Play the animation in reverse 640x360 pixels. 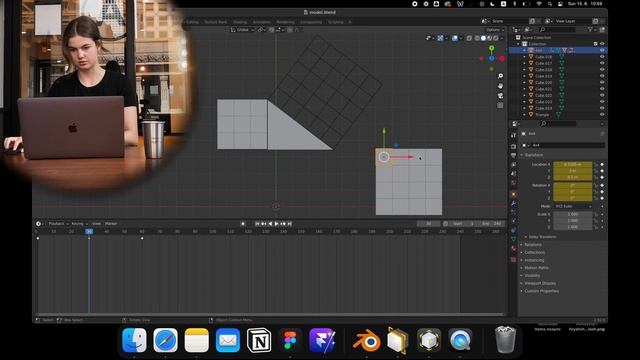(x=270, y=224)
